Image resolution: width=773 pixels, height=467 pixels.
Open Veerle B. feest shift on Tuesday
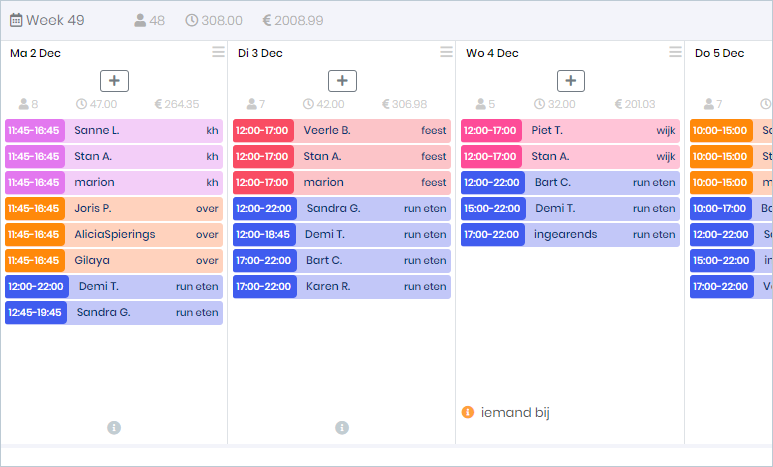click(x=368, y=130)
